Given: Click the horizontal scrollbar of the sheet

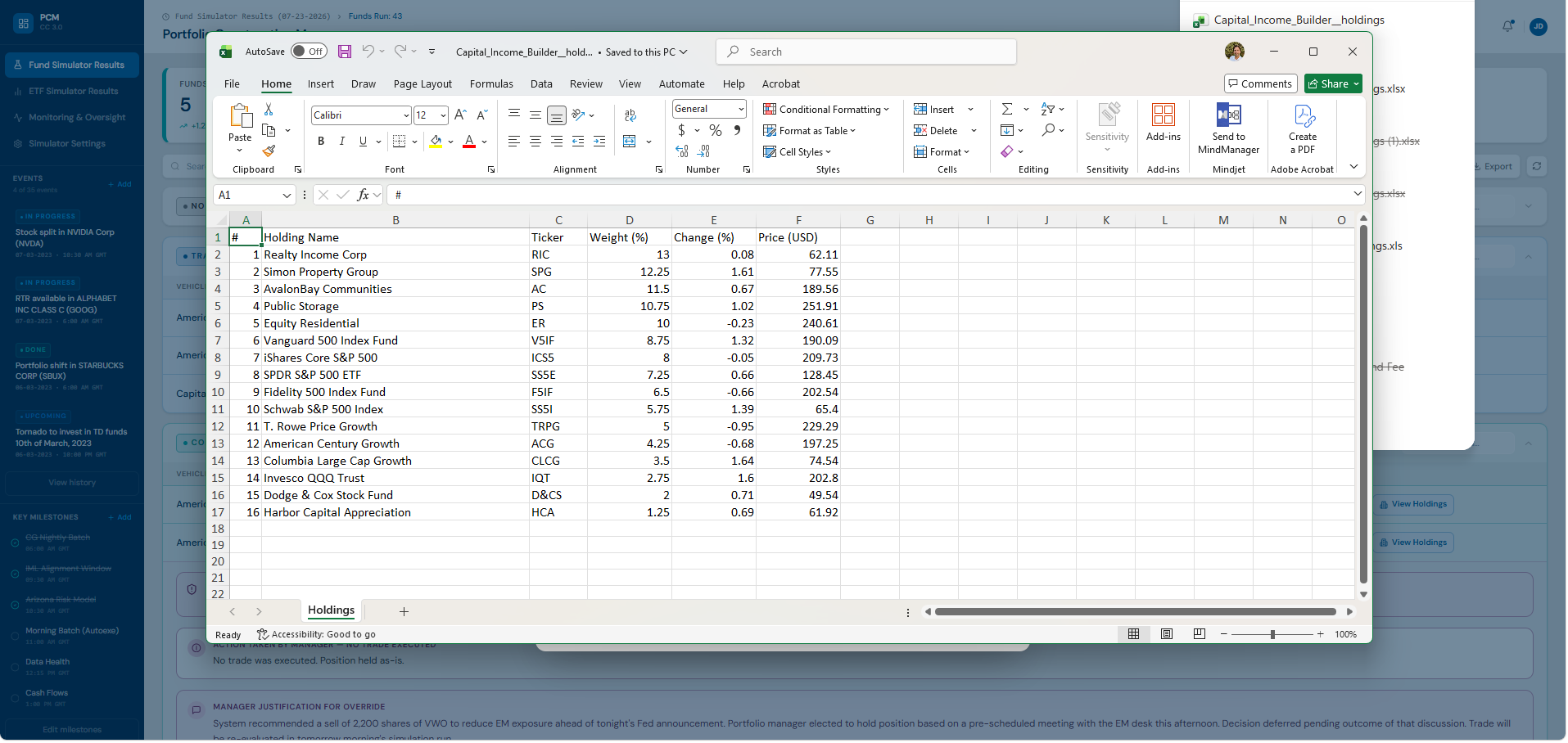Looking at the screenshot, I should (x=1136, y=612).
